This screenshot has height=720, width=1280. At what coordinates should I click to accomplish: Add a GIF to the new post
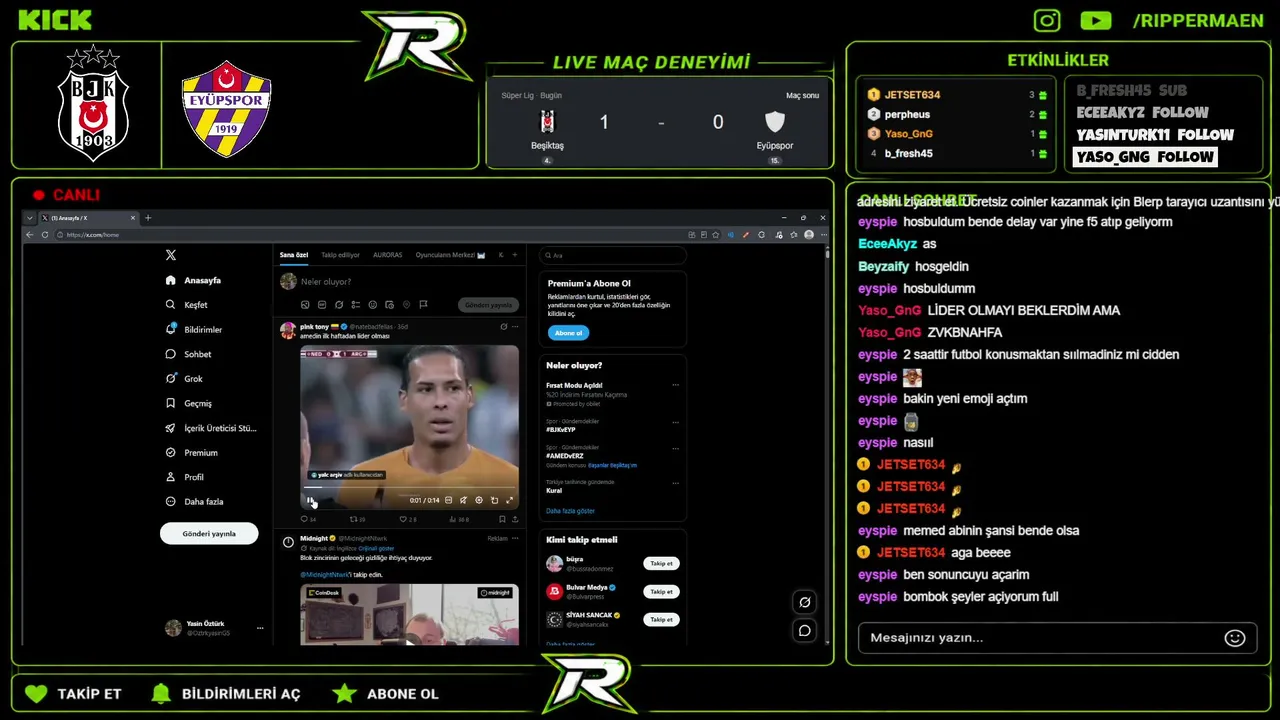point(322,305)
